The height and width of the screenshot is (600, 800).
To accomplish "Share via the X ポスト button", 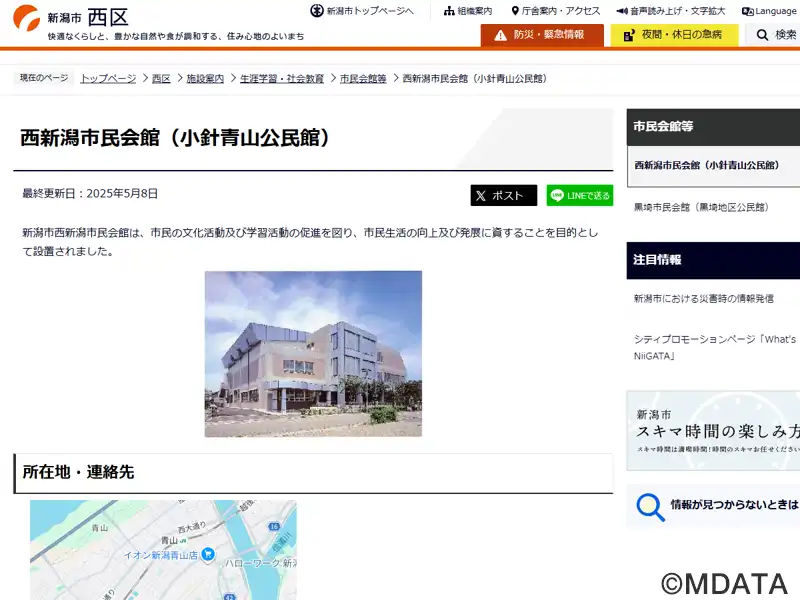I will pyautogui.click(x=504, y=195).
